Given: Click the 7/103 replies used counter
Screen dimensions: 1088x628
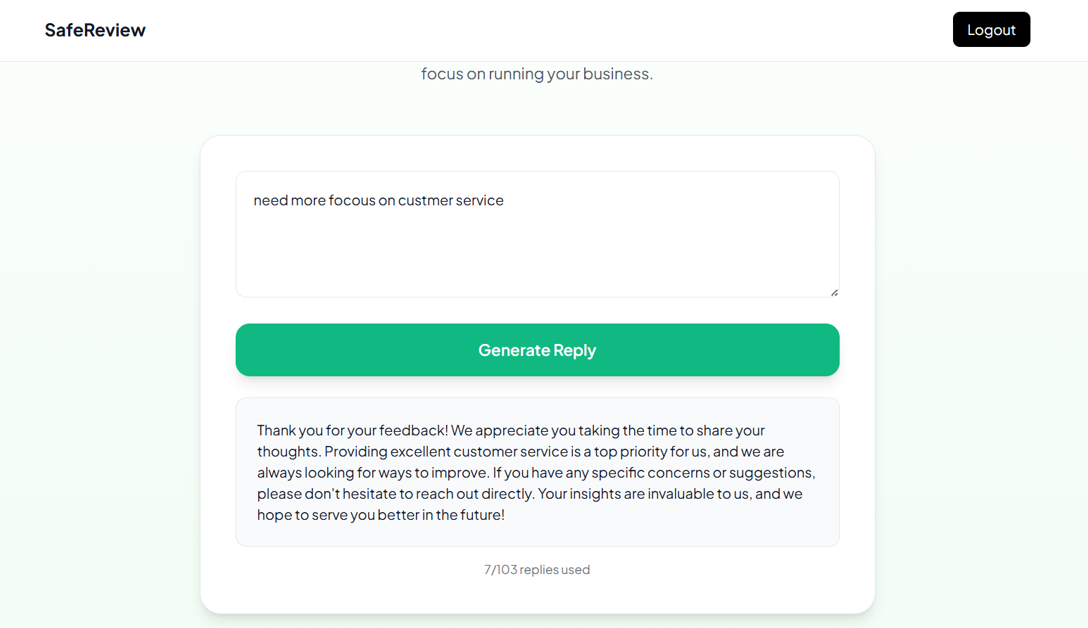Looking at the screenshot, I should pos(537,569).
